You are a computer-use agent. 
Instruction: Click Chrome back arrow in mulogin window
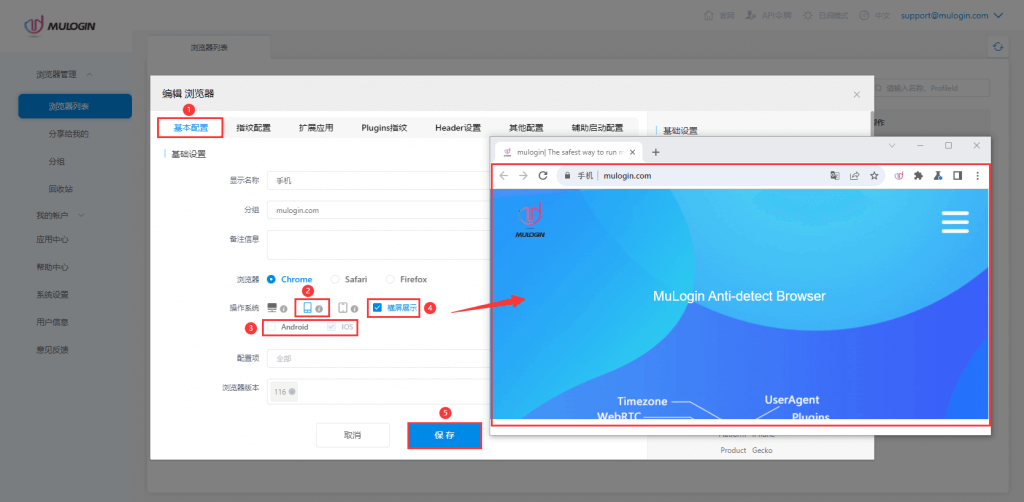[x=504, y=176]
